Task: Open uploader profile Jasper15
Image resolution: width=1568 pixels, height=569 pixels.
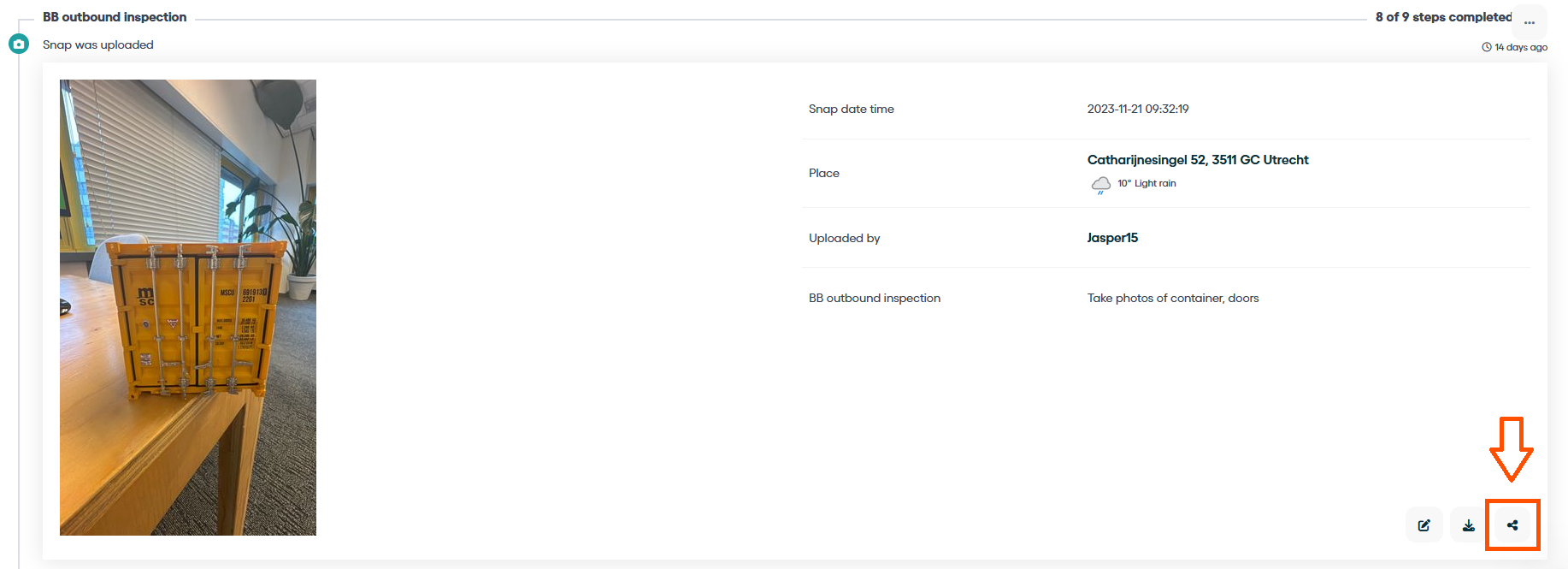Action: (1112, 238)
